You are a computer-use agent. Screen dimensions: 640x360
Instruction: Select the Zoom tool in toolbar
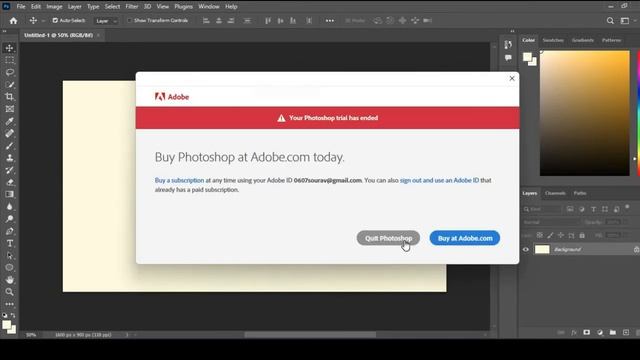pyautogui.click(x=9, y=292)
